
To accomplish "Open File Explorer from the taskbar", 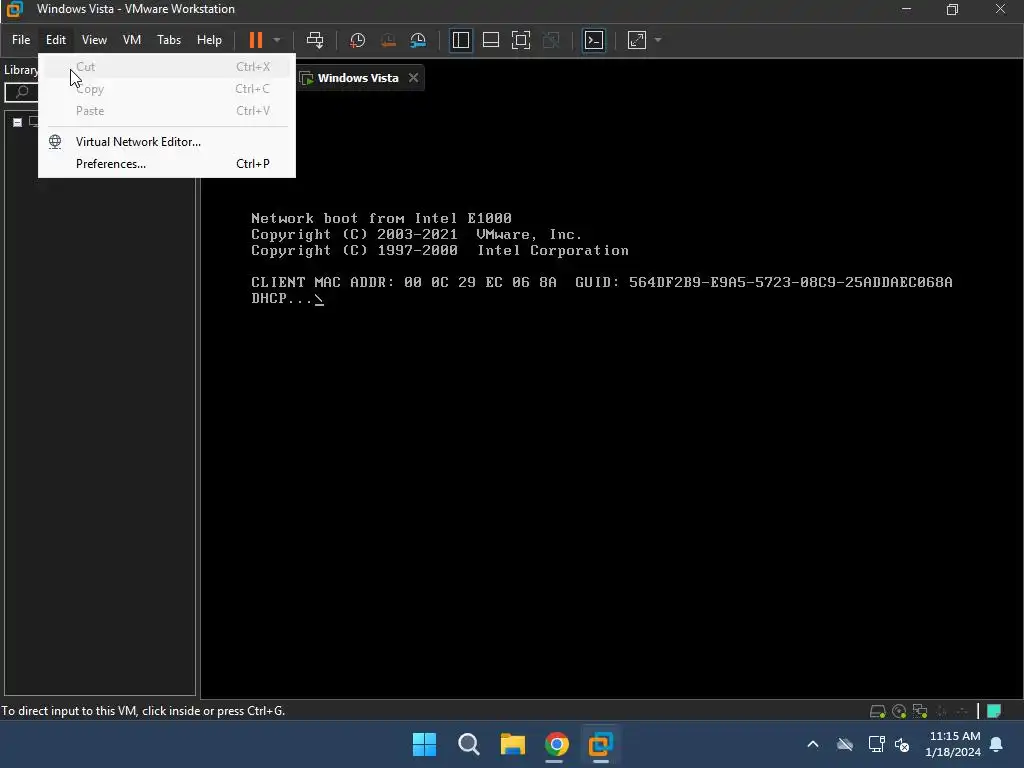I will [x=513, y=744].
